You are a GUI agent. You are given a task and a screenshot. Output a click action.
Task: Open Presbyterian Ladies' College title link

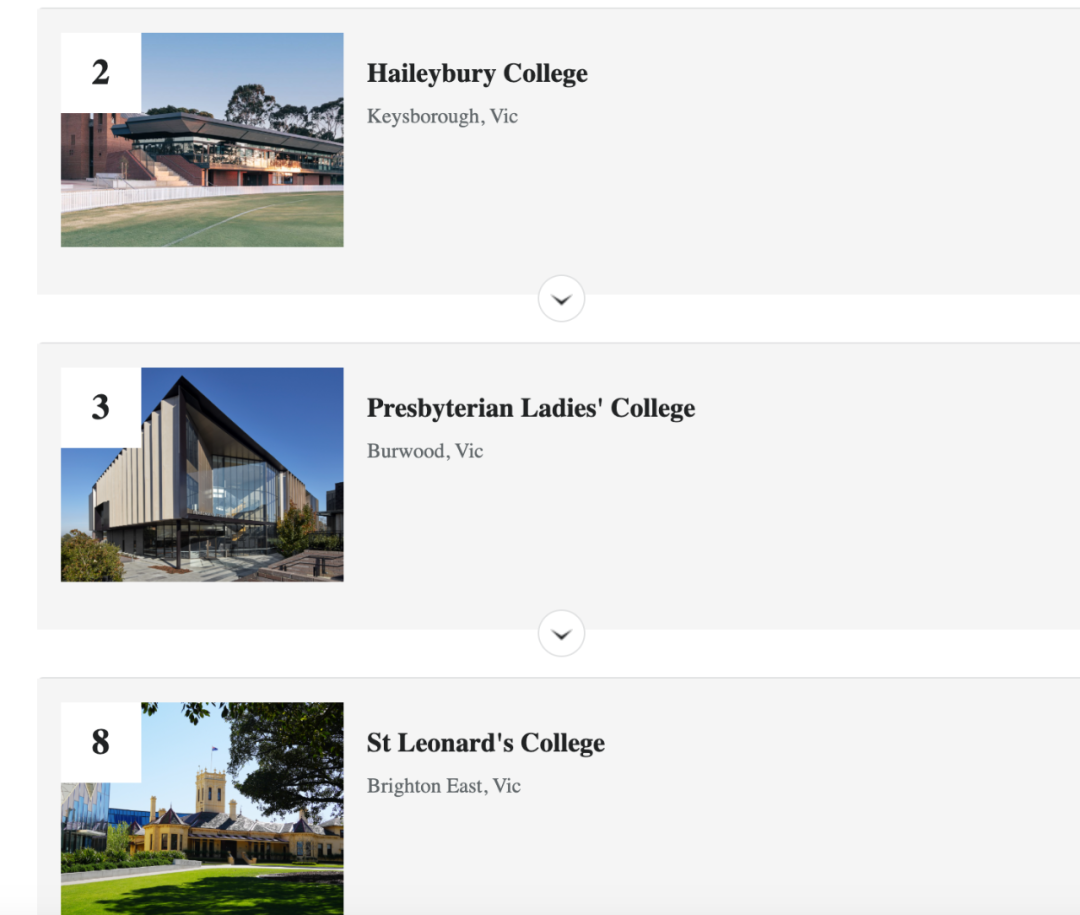[x=530, y=408]
